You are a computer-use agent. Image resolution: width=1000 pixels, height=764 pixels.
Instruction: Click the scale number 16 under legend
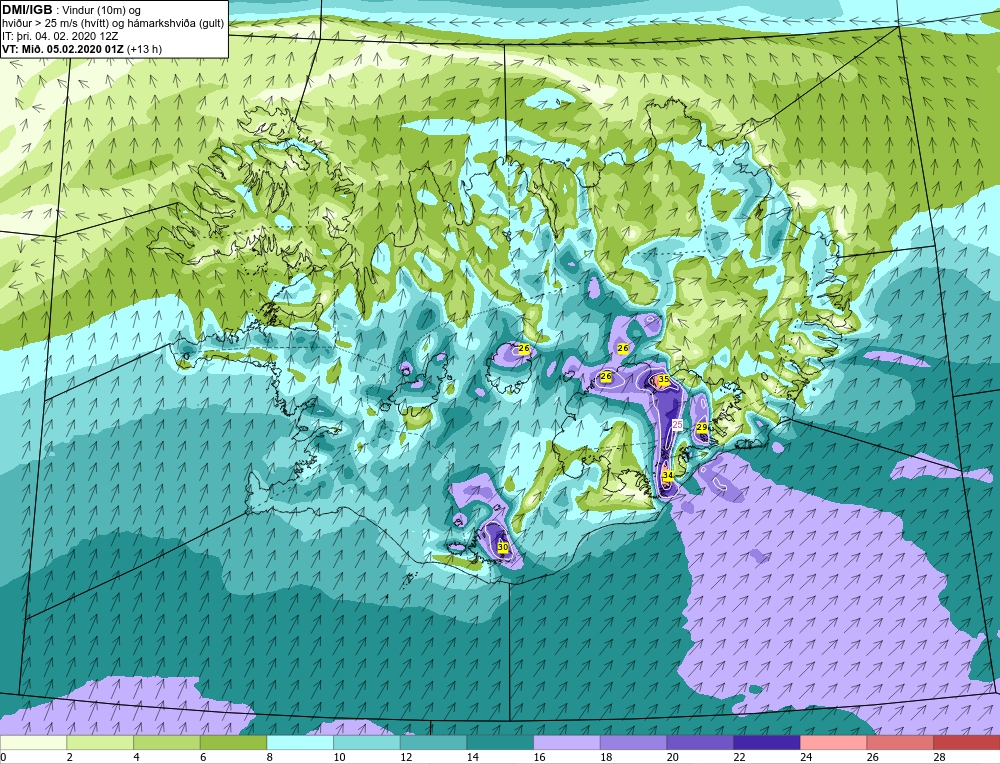539,757
